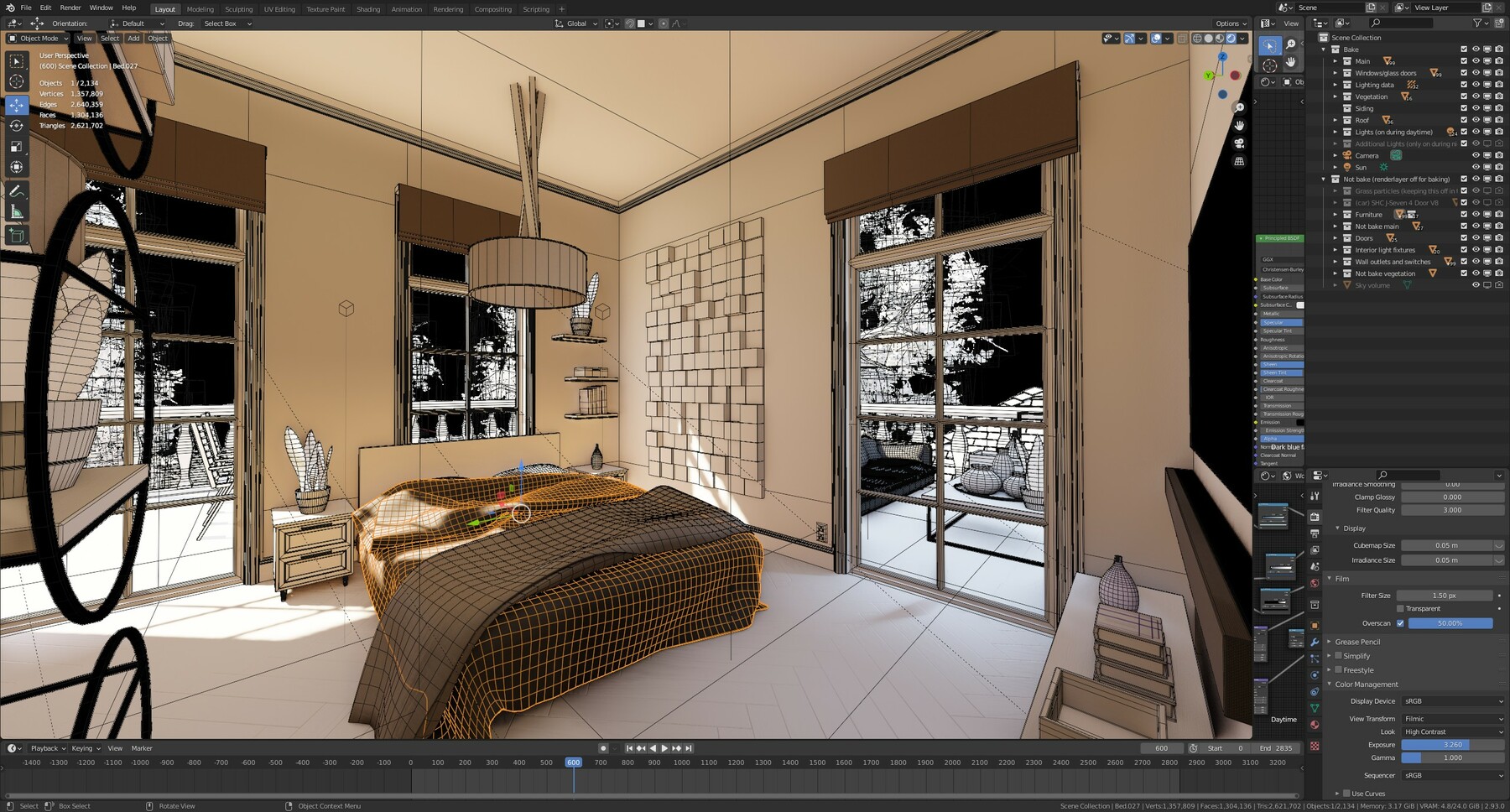Toggle visibility of the Roof collection

pyautogui.click(x=1476, y=120)
